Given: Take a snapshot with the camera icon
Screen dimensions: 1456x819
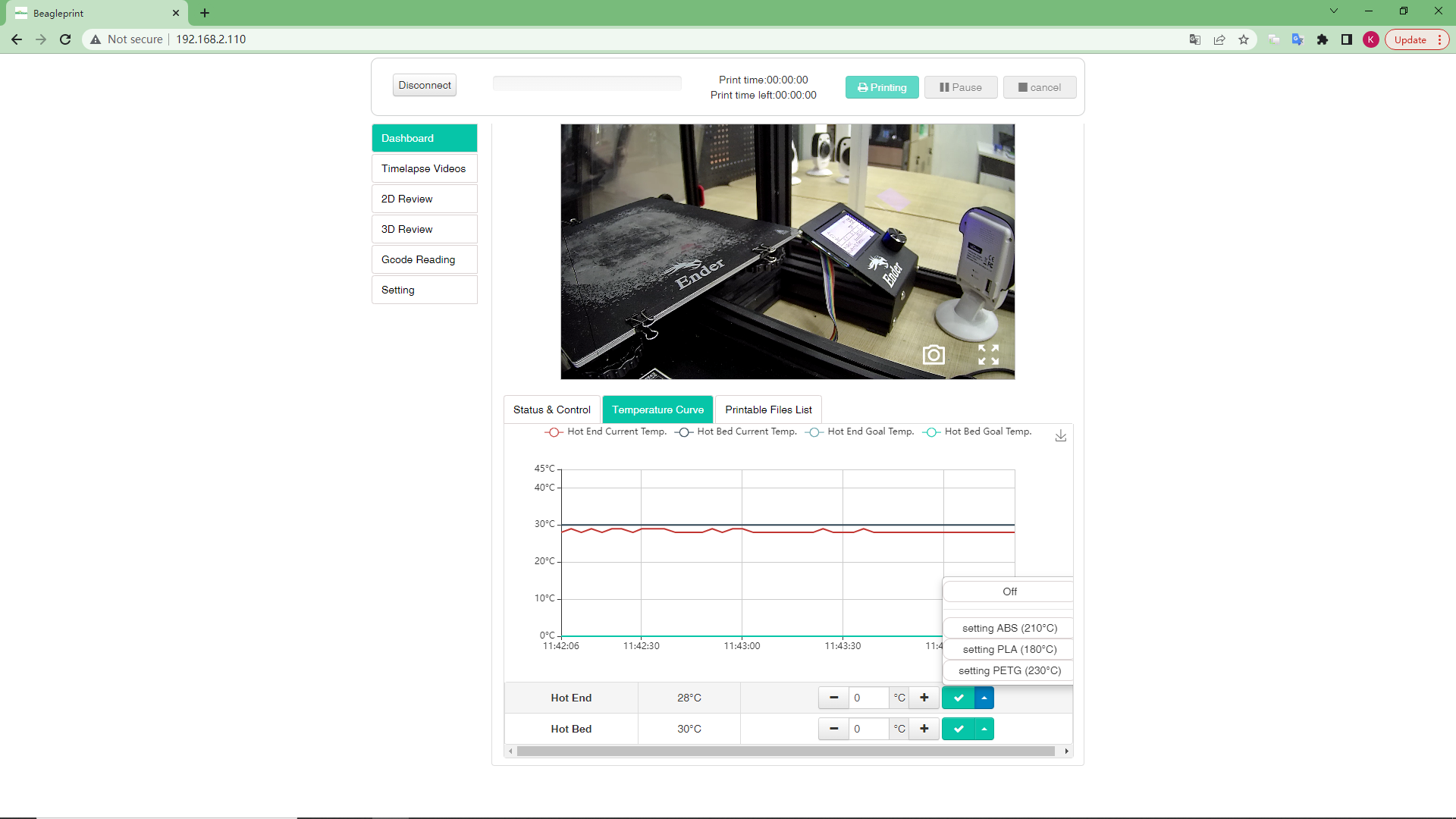Looking at the screenshot, I should (934, 355).
